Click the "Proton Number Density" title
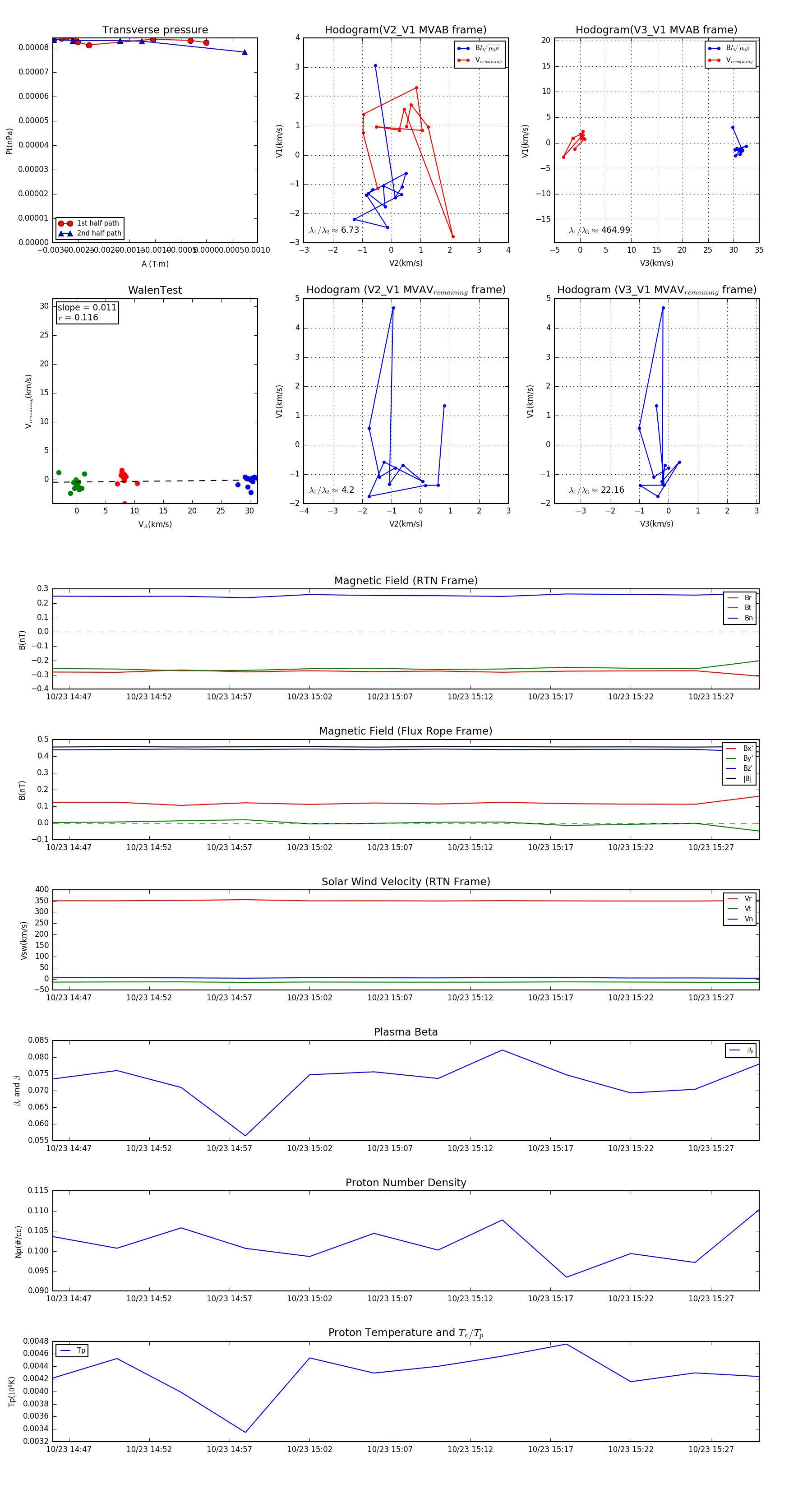The height and width of the screenshot is (1489, 812). coord(406,1183)
